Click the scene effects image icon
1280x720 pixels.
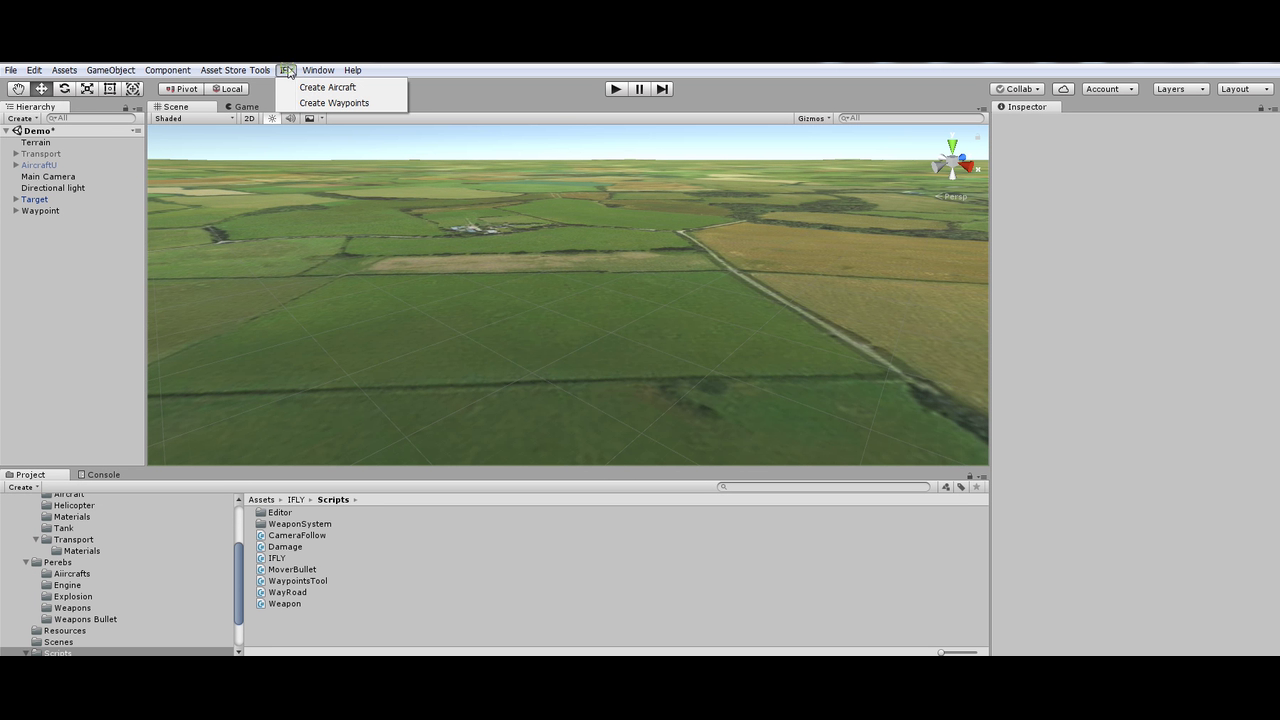[x=309, y=118]
